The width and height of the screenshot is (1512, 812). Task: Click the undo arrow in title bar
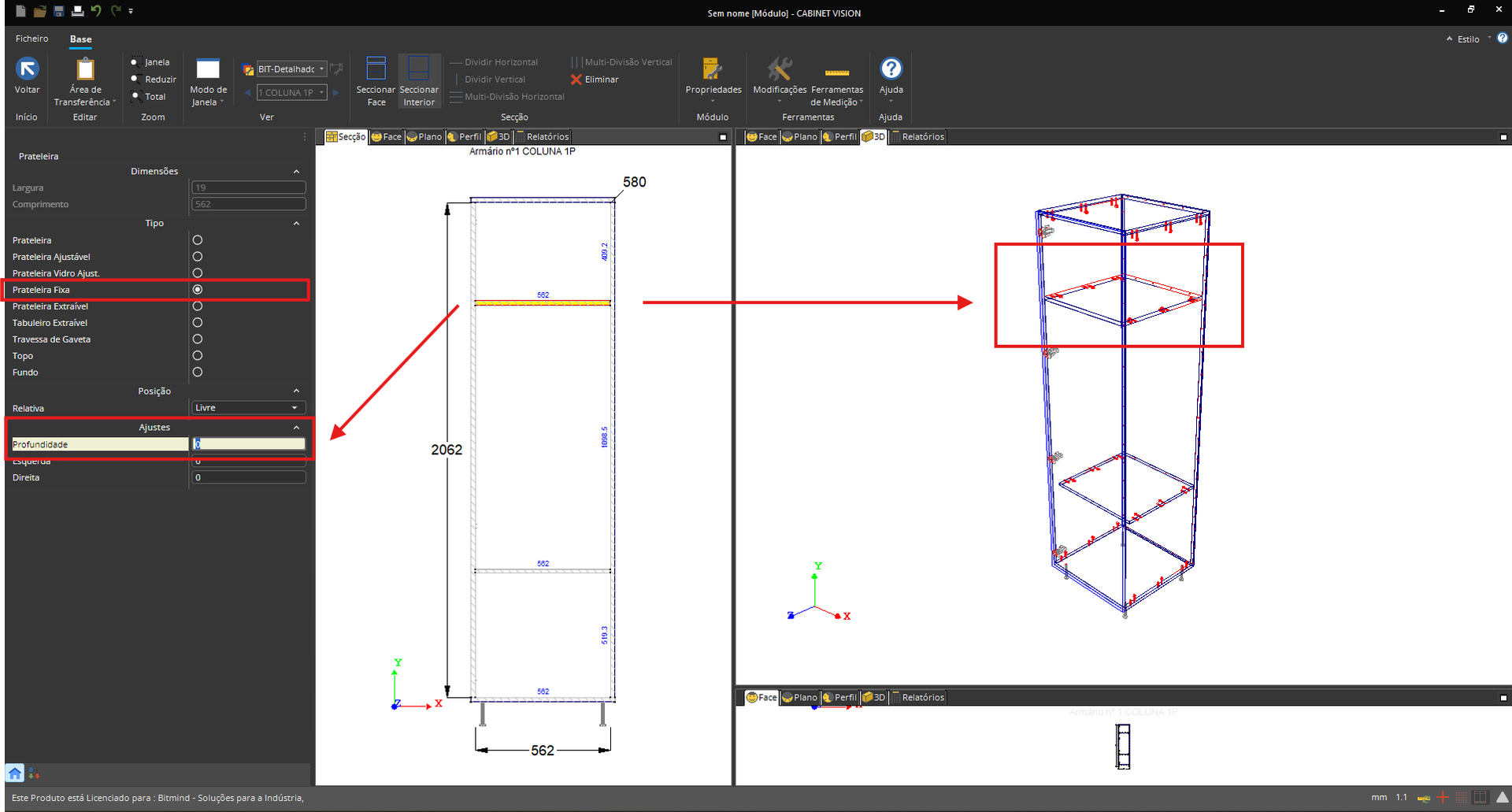coord(96,11)
